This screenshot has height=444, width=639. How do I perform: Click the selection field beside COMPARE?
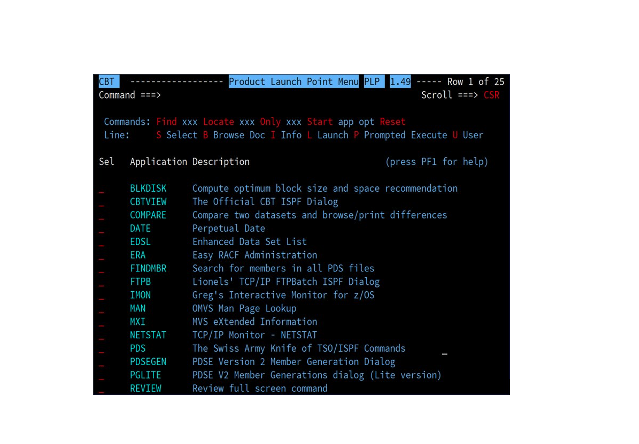click(x=101, y=215)
